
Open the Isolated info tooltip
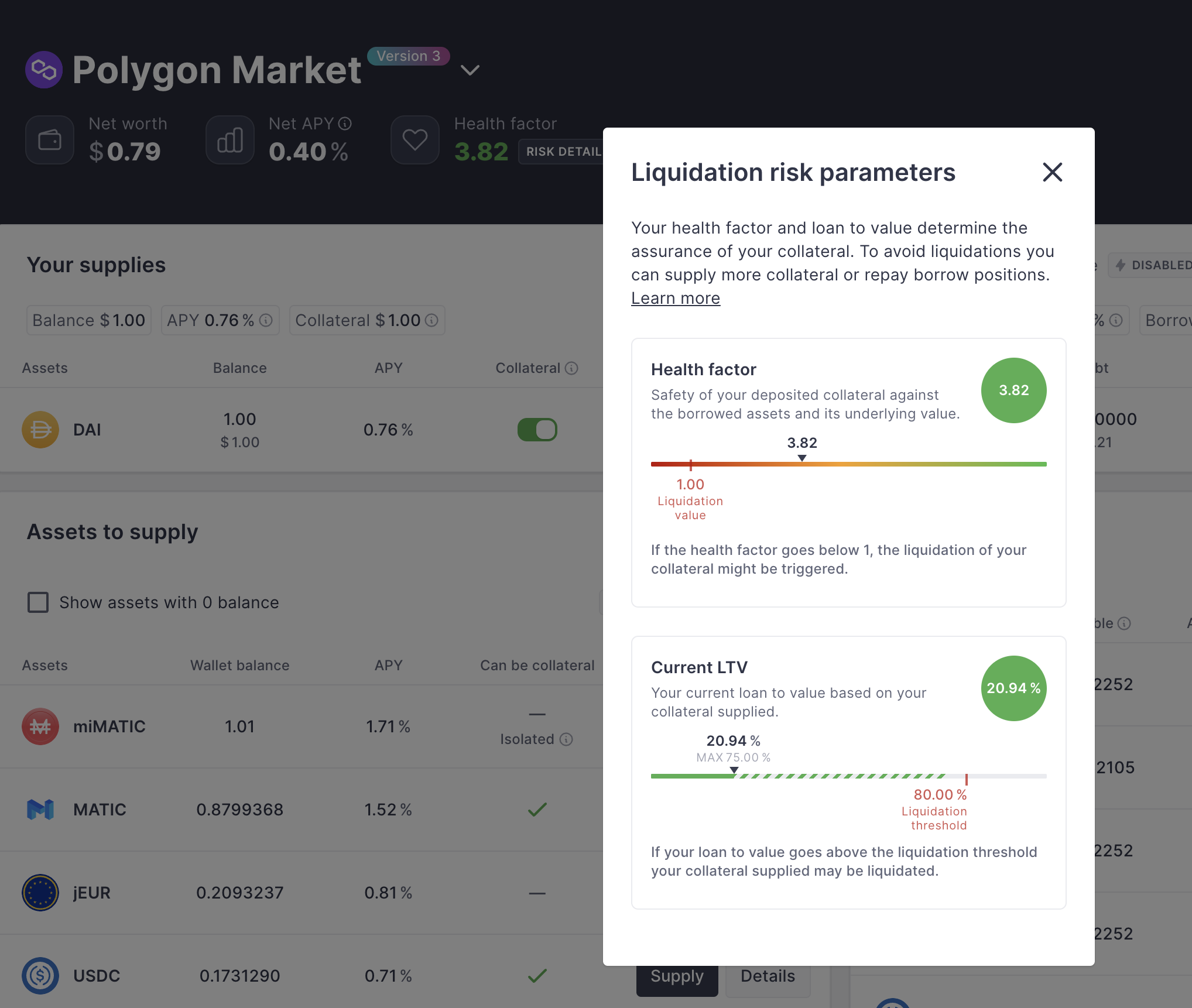point(566,739)
